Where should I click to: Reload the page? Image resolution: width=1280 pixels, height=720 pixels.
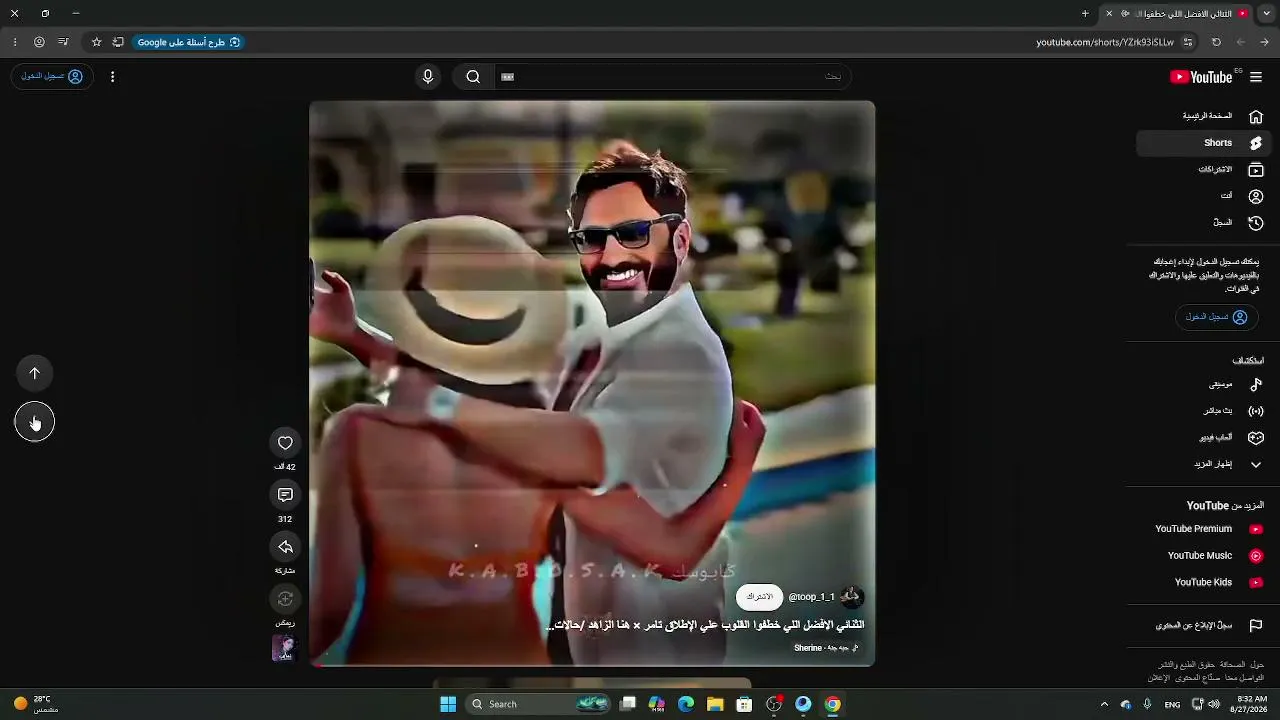click(x=1216, y=42)
